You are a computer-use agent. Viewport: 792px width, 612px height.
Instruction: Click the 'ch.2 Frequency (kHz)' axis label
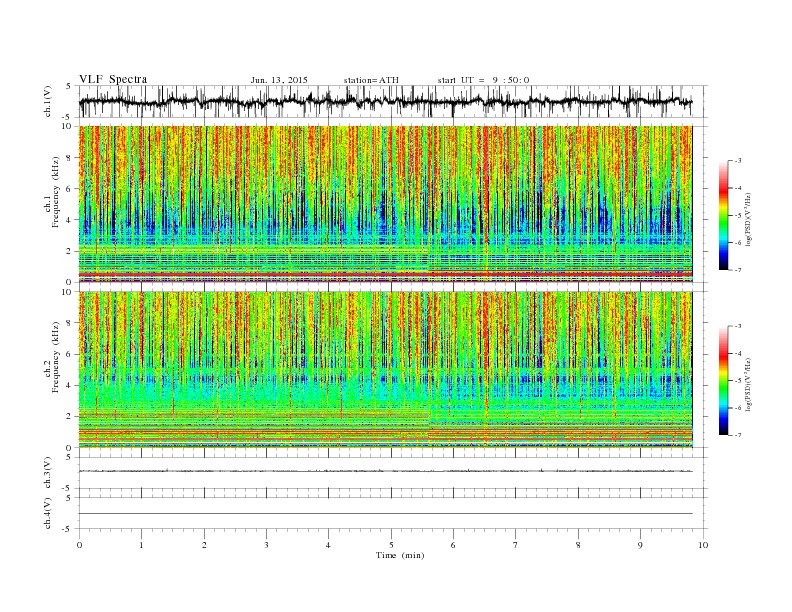point(52,358)
